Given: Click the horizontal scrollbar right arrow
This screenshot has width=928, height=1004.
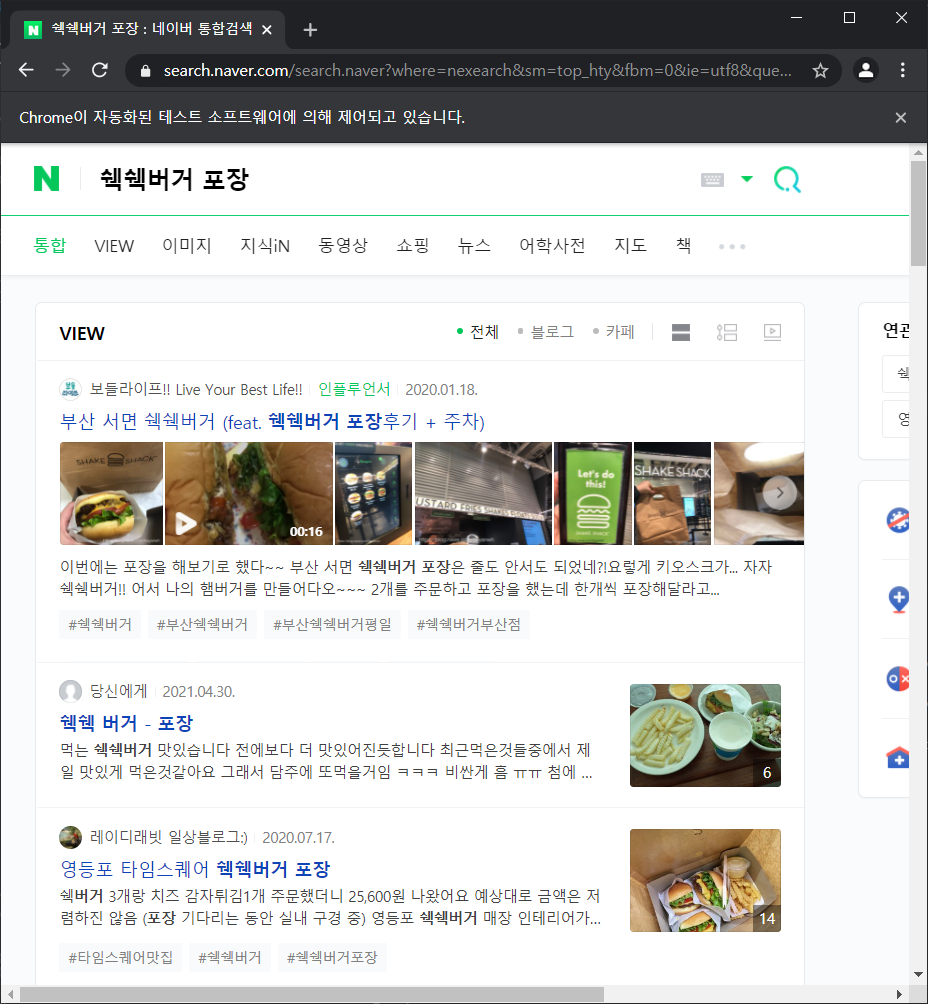Looking at the screenshot, I should click(x=899, y=994).
